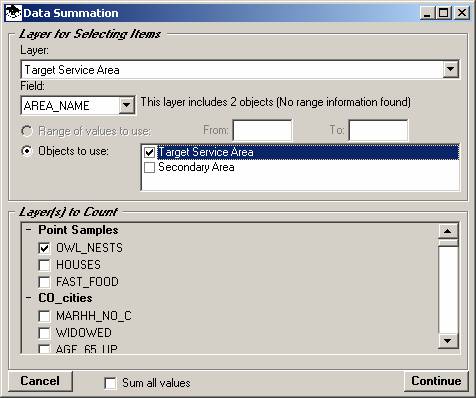476x398 pixels.
Task: Click the WIDOWED label
Action: point(84,333)
